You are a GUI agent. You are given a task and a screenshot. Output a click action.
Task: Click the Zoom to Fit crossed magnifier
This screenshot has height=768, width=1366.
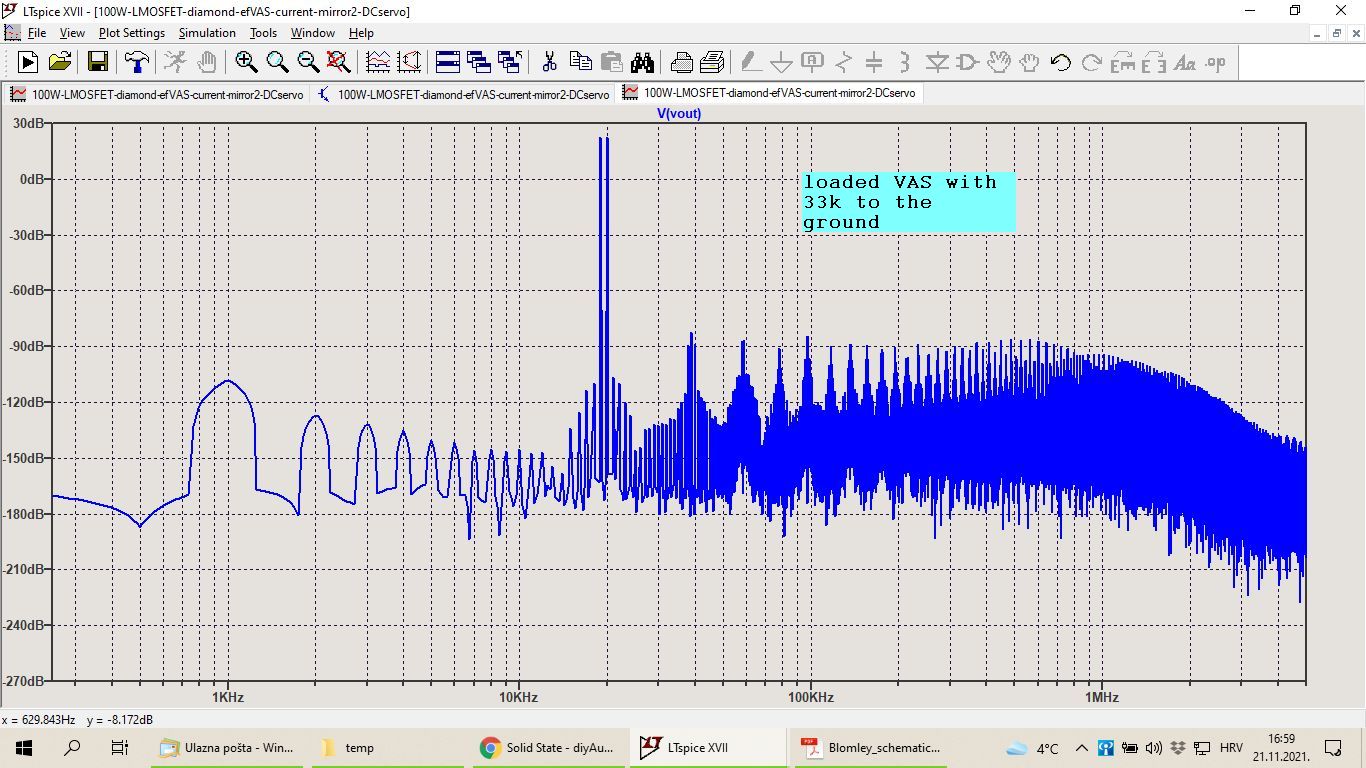click(x=339, y=62)
